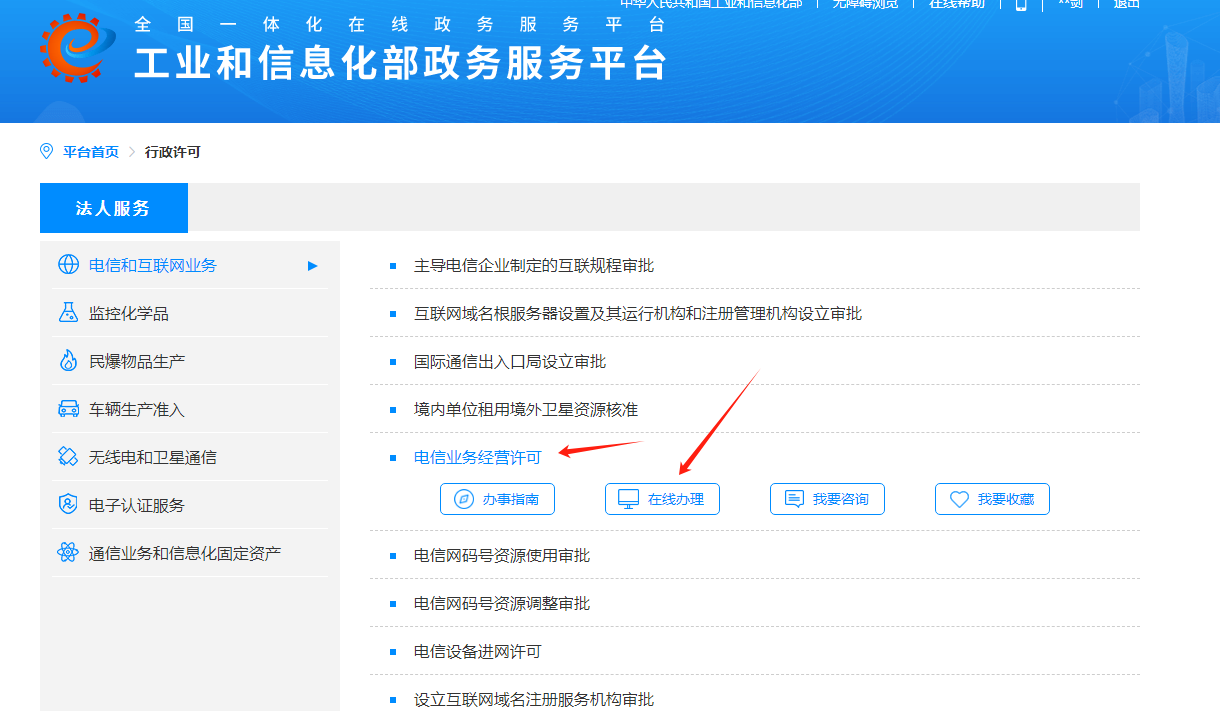Open 电信设备进网许可 item
The width and height of the screenshot is (1220, 711).
point(478,651)
